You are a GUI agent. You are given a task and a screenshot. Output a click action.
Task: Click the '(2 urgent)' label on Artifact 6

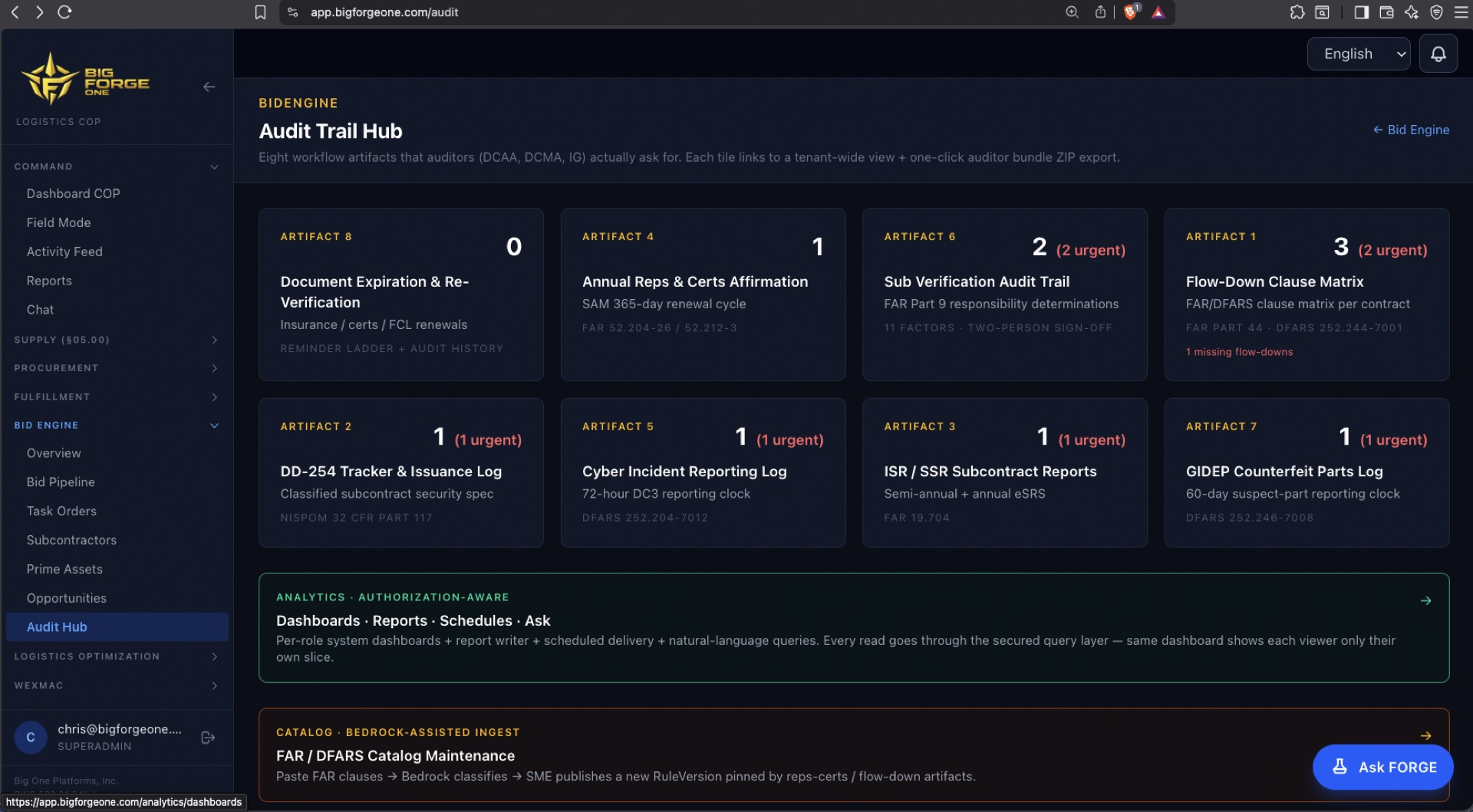click(1090, 250)
